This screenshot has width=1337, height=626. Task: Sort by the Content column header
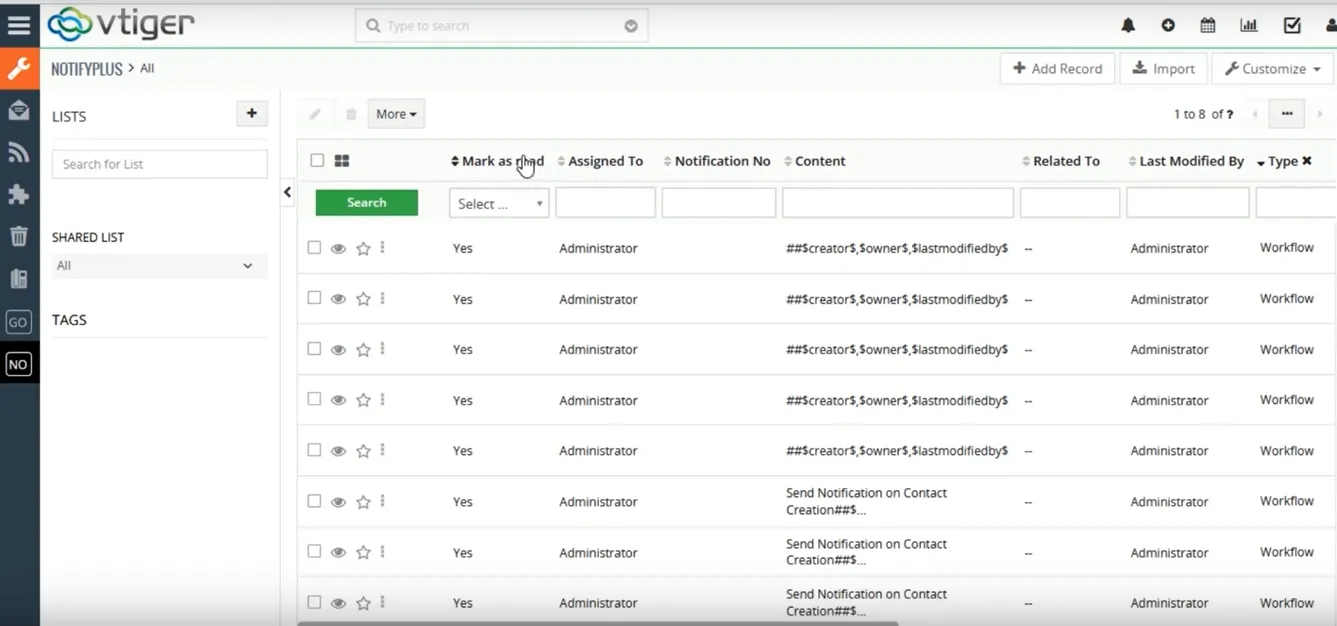[819, 161]
